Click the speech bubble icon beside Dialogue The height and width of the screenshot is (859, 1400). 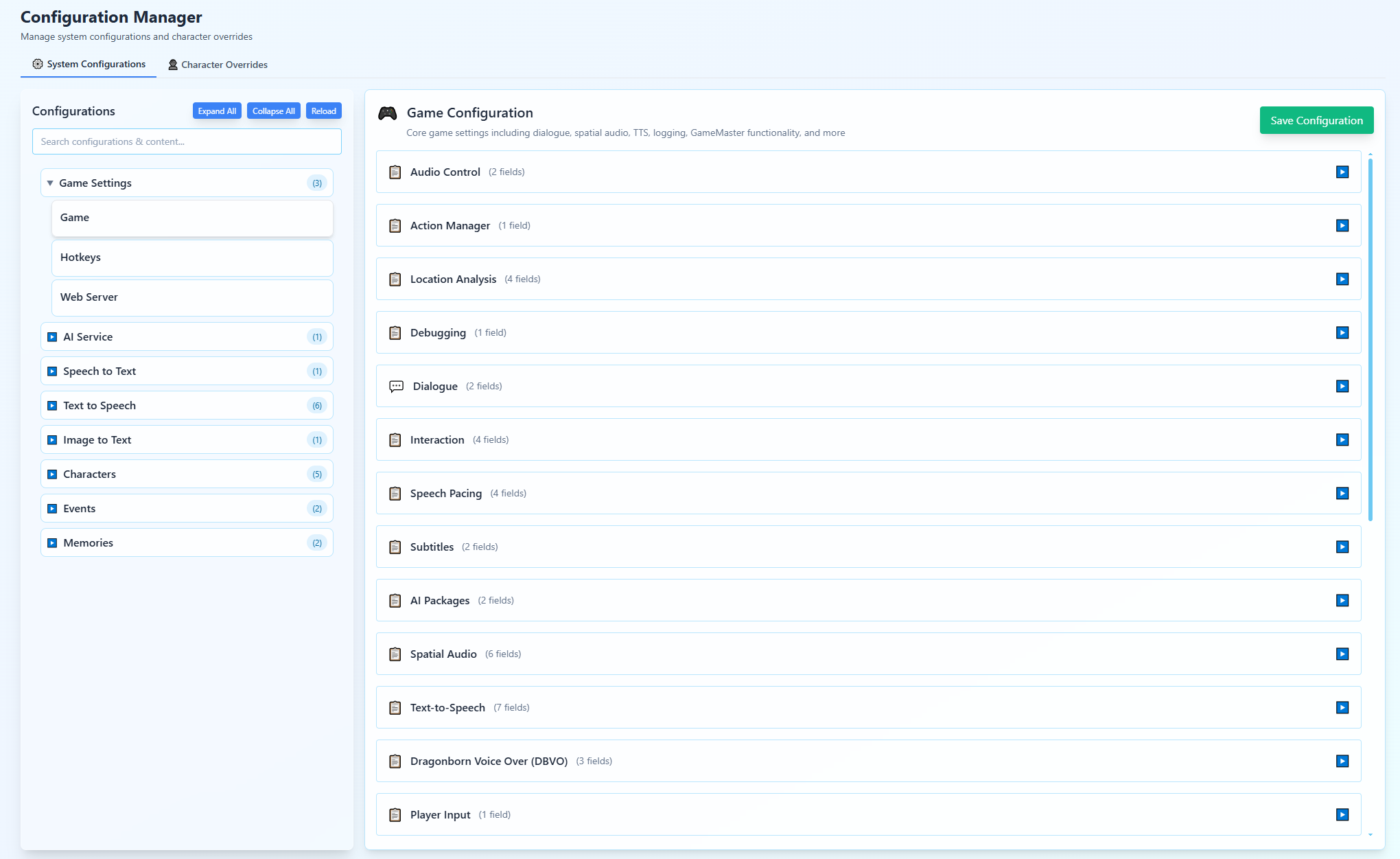(396, 387)
